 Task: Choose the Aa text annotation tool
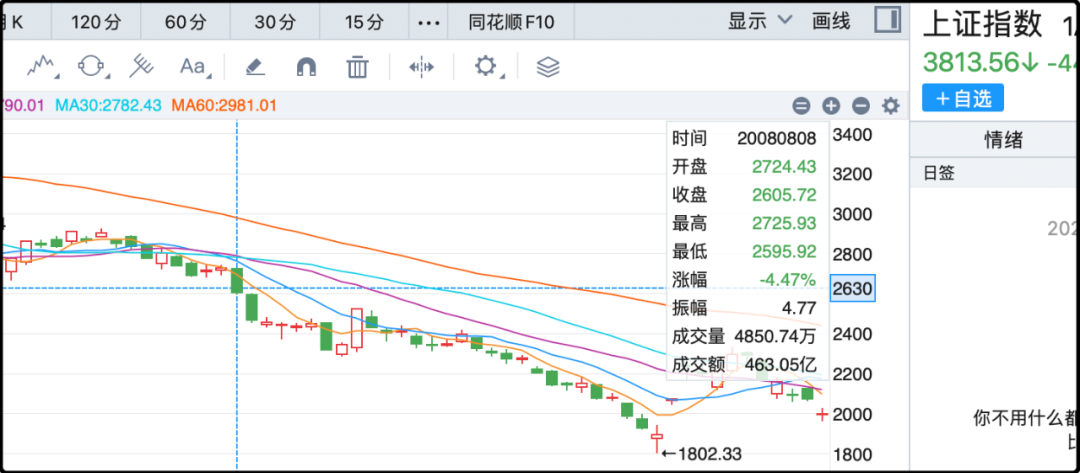192,67
